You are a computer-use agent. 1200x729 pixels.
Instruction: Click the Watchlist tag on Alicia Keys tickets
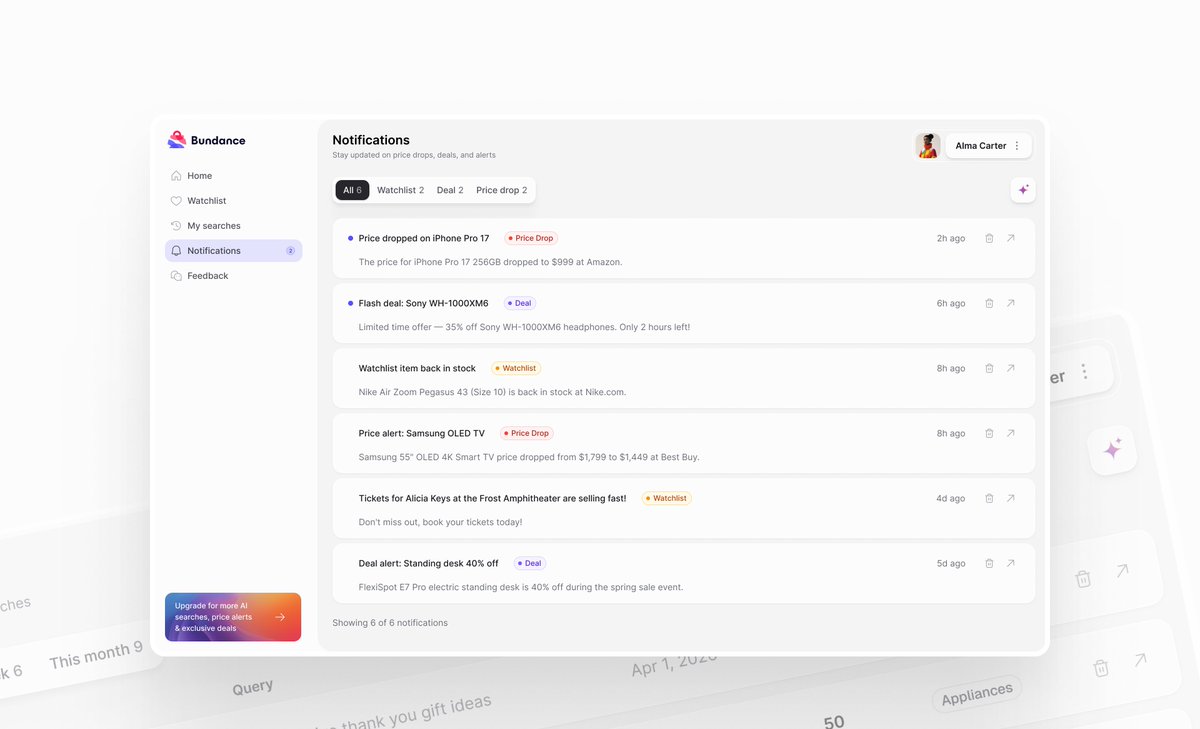[x=667, y=498]
